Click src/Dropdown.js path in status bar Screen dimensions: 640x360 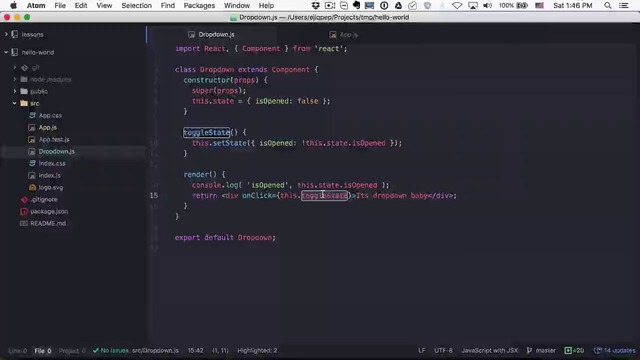coord(155,351)
